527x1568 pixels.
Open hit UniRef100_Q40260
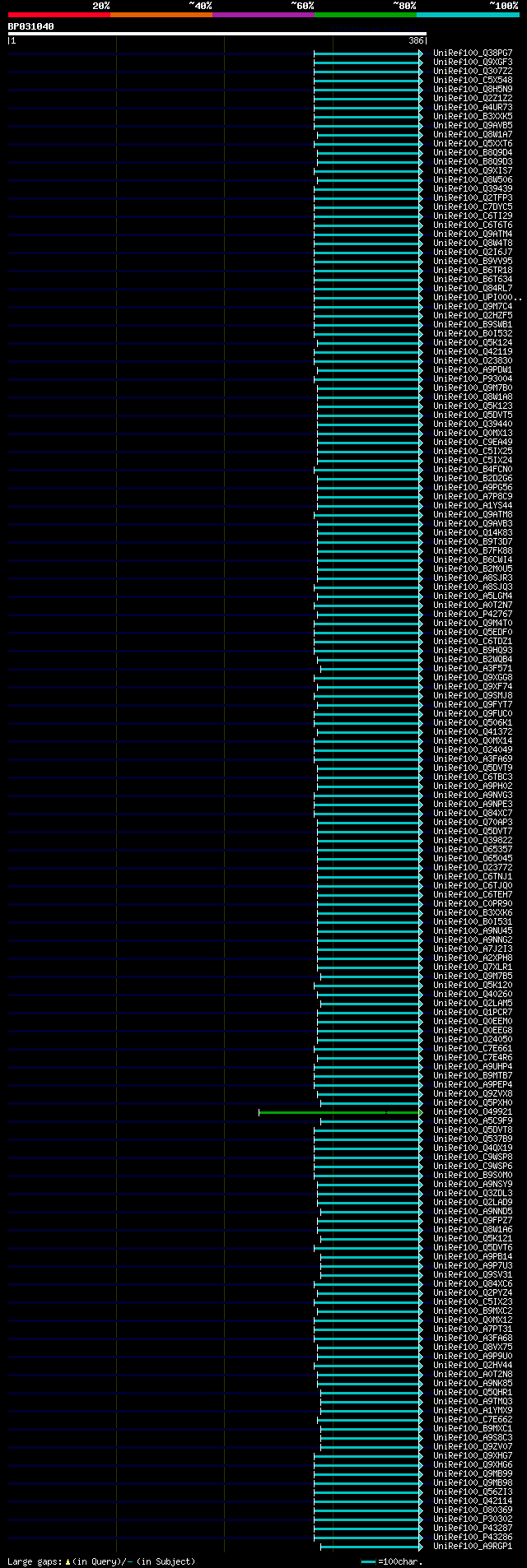pos(473,994)
